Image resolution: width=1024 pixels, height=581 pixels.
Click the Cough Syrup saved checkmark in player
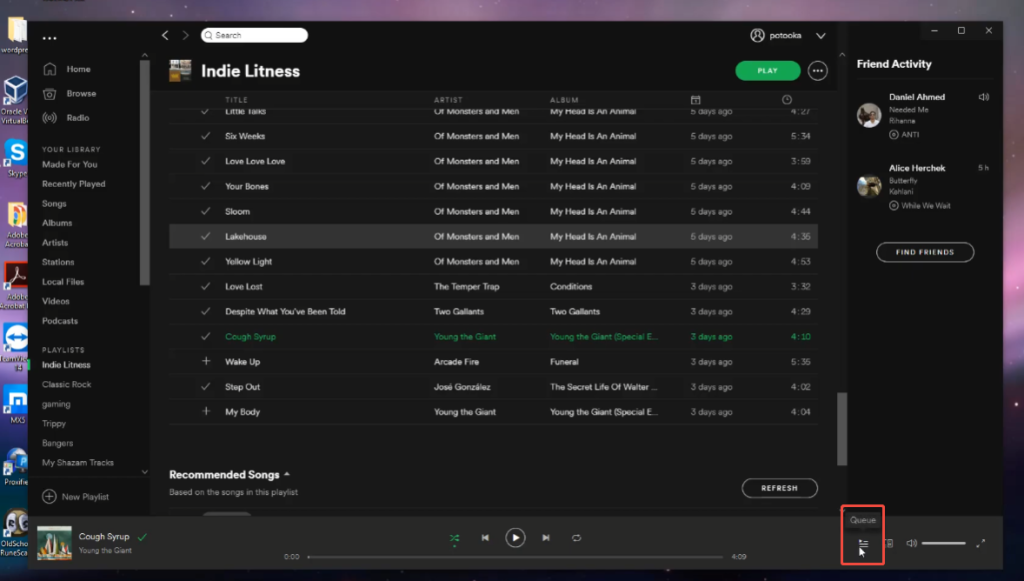tap(142, 537)
